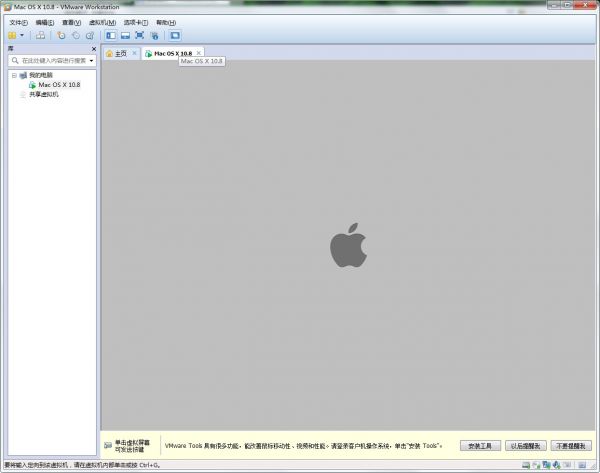The image size is (600, 473).
Task: Enter full screen mode
Action: click(x=140, y=36)
